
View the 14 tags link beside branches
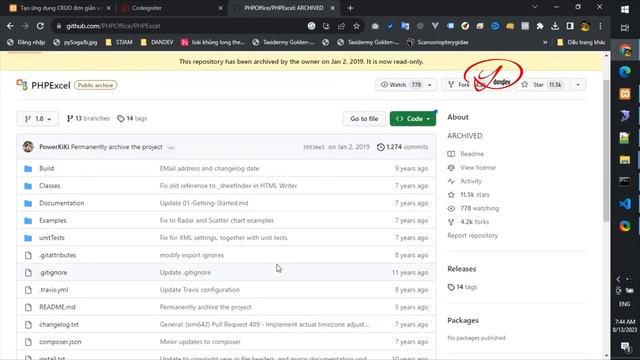click(x=132, y=118)
